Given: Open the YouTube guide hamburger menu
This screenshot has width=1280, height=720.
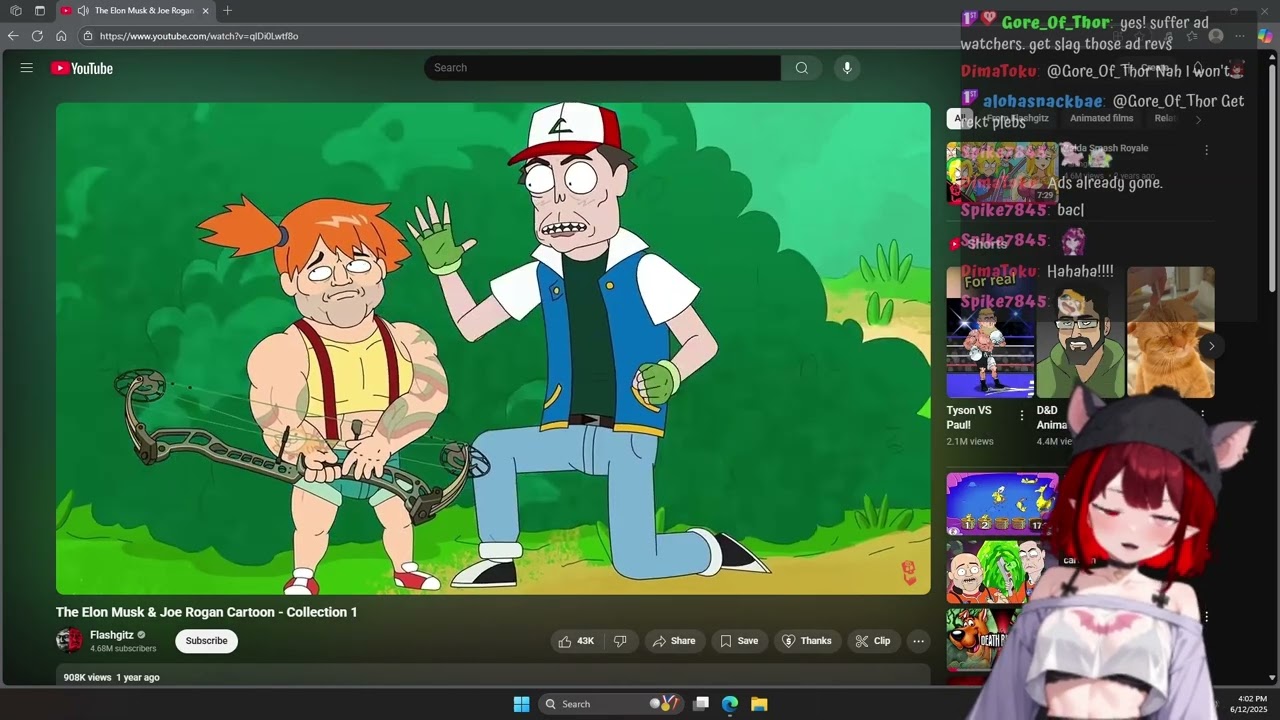Looking at the screenshot, I should [27, 68].
